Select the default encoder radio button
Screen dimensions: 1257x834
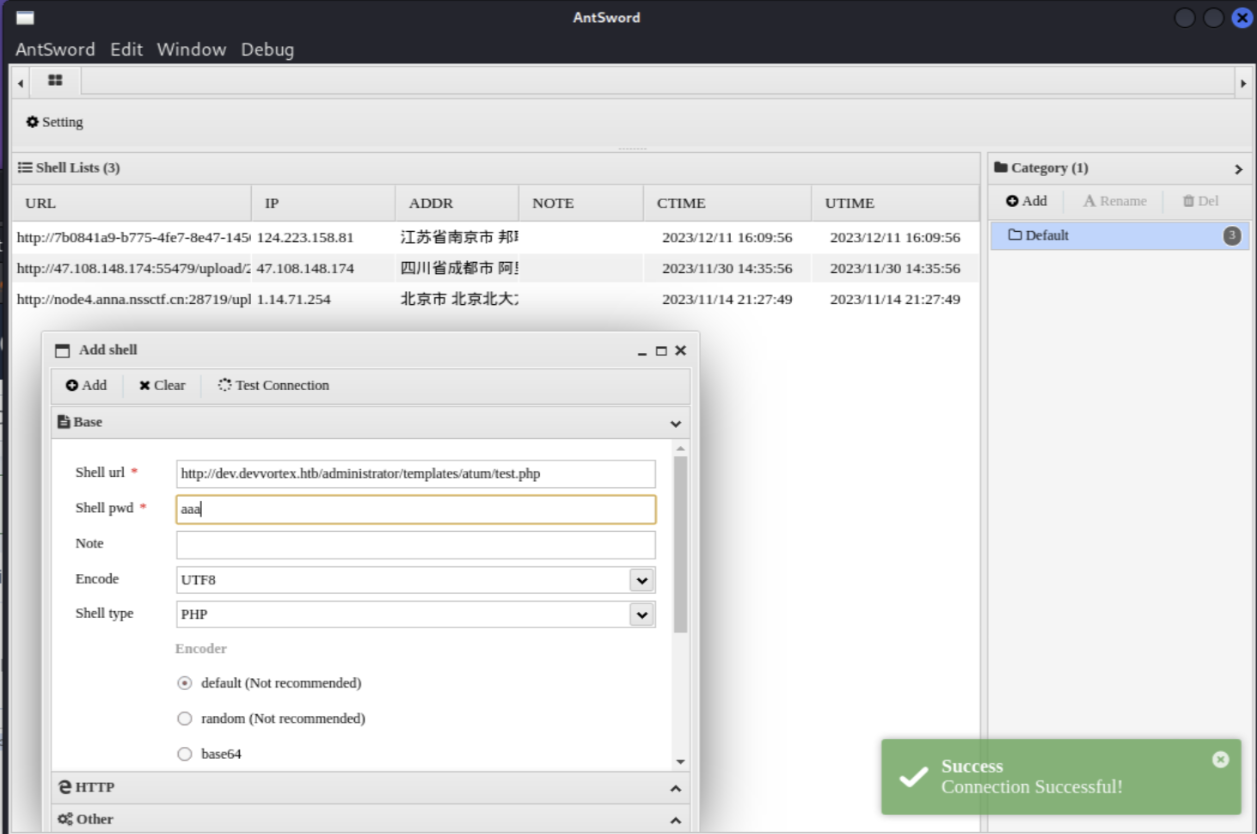pyautogui.click(x=184, y=683)
